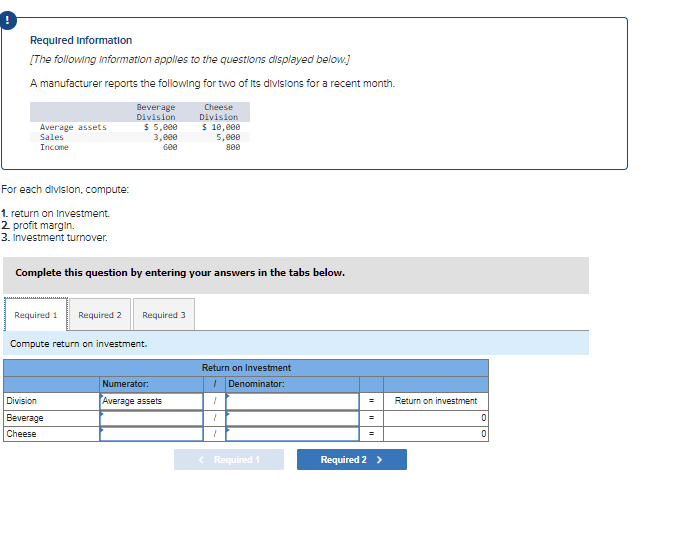
Task: Click the Income row label in data table
Action: pyautogui.click(x=54, y=147)
